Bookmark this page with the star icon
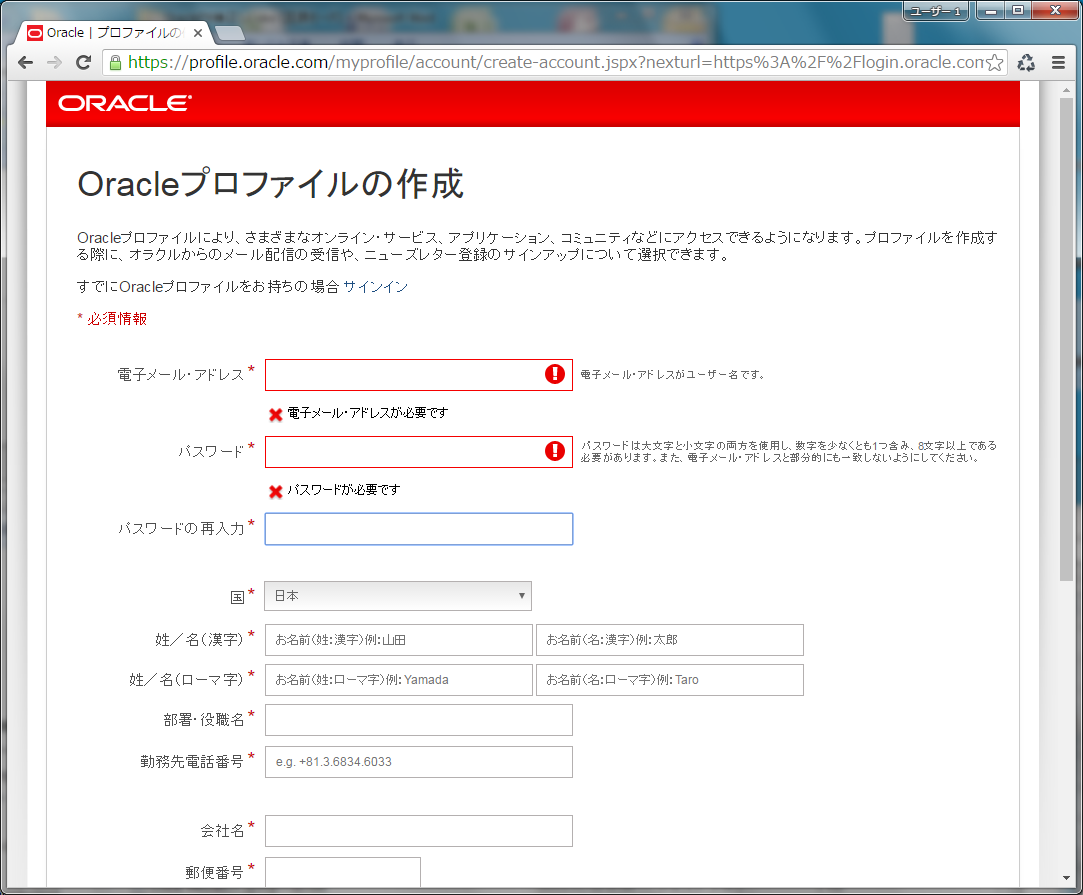This screenshot has width=1083, height=895. tap(995, 63)
